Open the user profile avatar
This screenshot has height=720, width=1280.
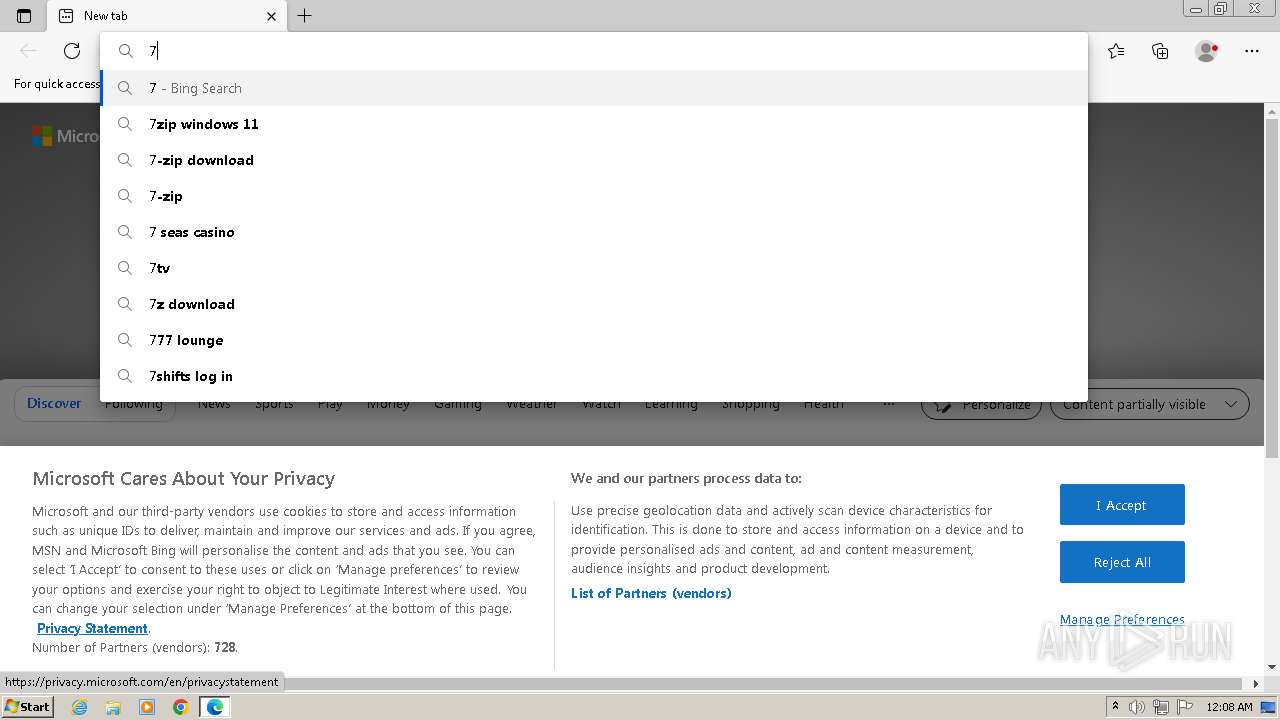click(x=1207, y=51)
